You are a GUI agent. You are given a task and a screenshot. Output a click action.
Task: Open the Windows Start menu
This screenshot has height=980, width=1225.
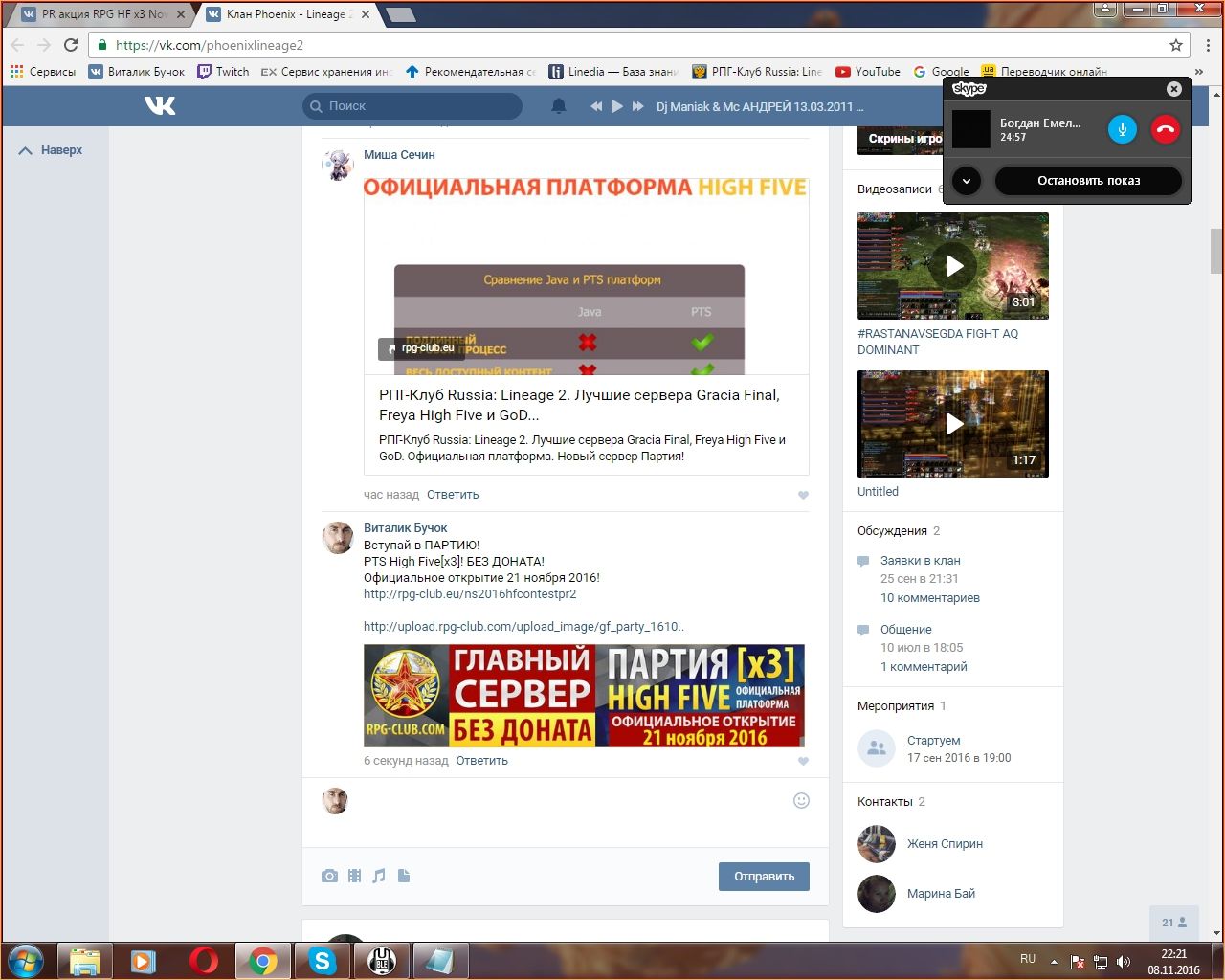pos(26,960)
